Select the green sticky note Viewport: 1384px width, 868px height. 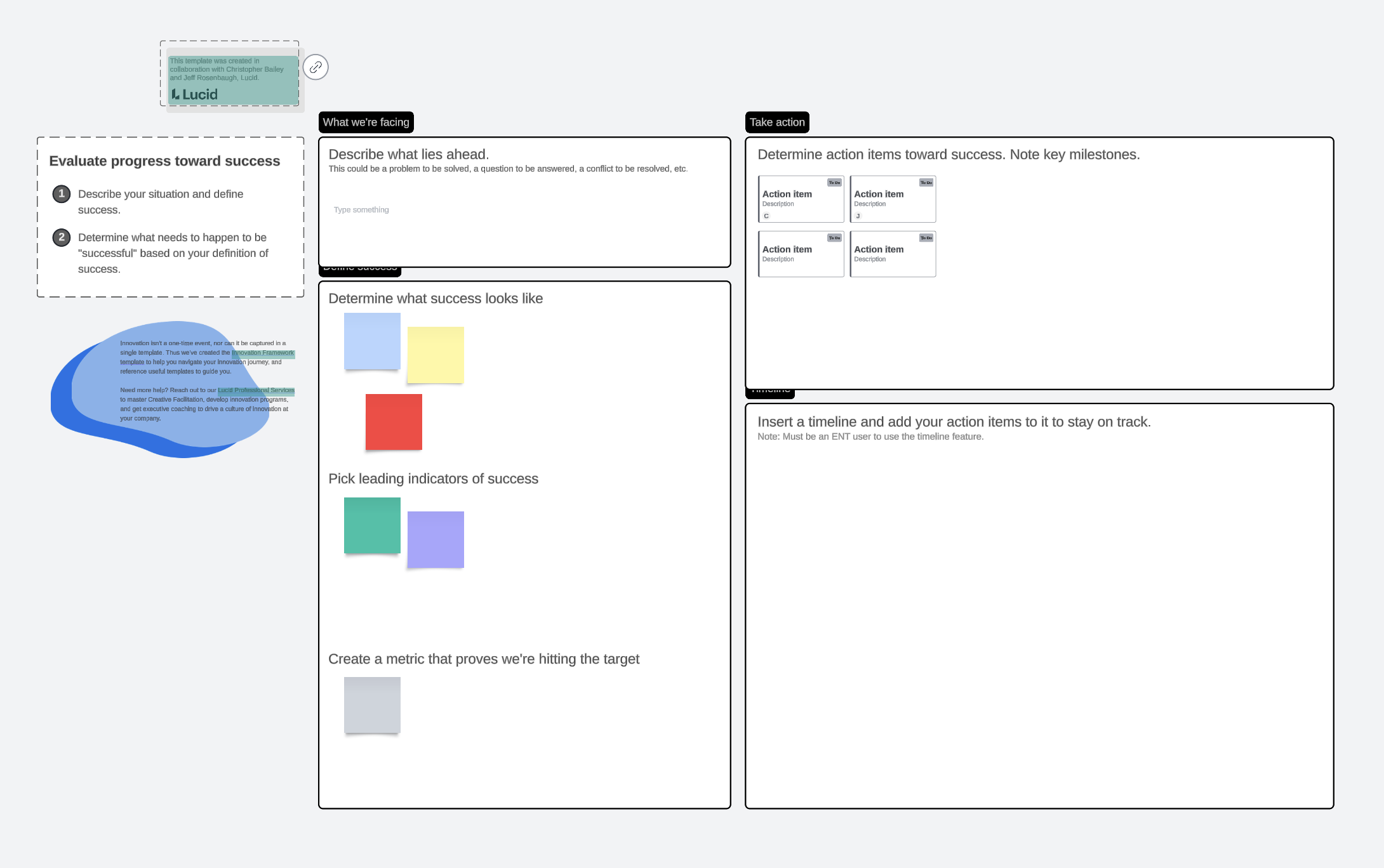(x=372, y=525)
